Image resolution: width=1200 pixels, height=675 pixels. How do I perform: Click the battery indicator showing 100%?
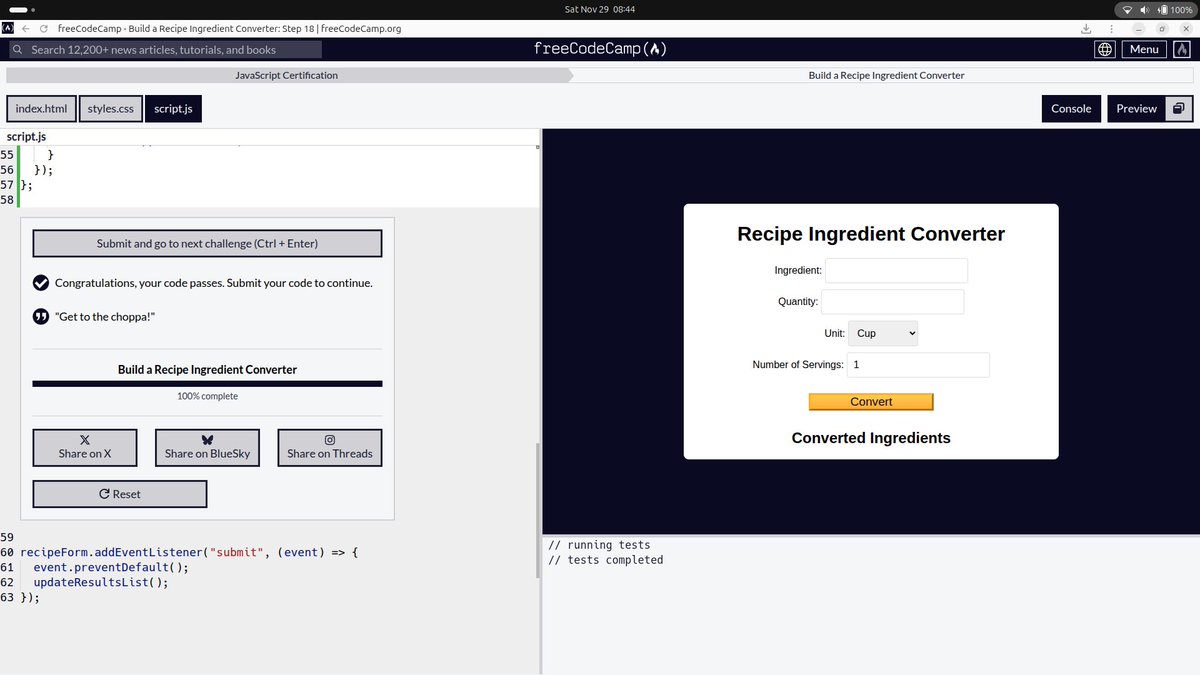(1174, 9)
